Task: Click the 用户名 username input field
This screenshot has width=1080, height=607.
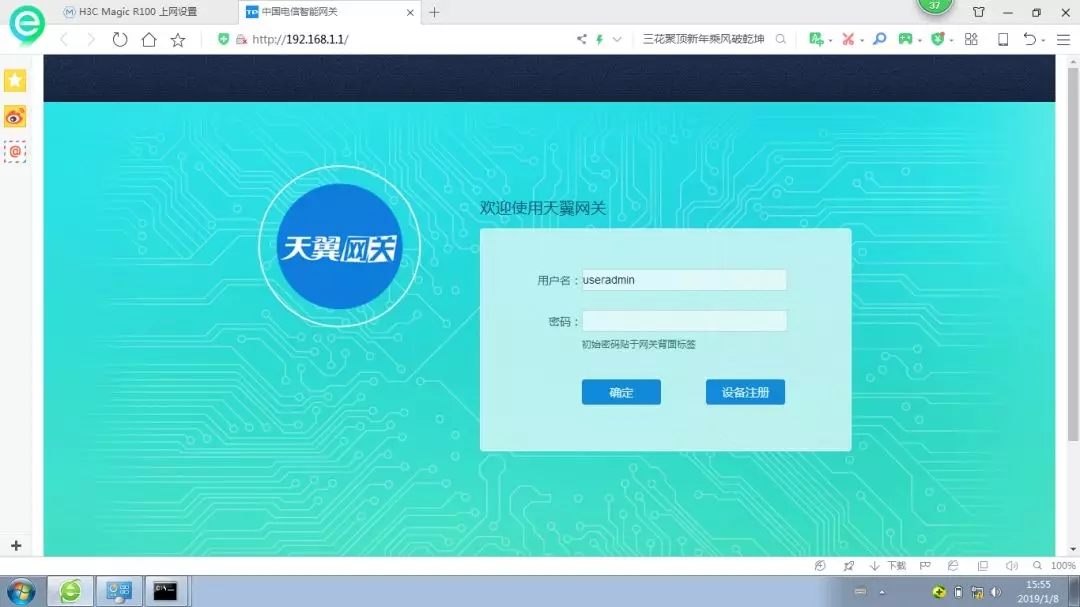Action: coord(684,280)
